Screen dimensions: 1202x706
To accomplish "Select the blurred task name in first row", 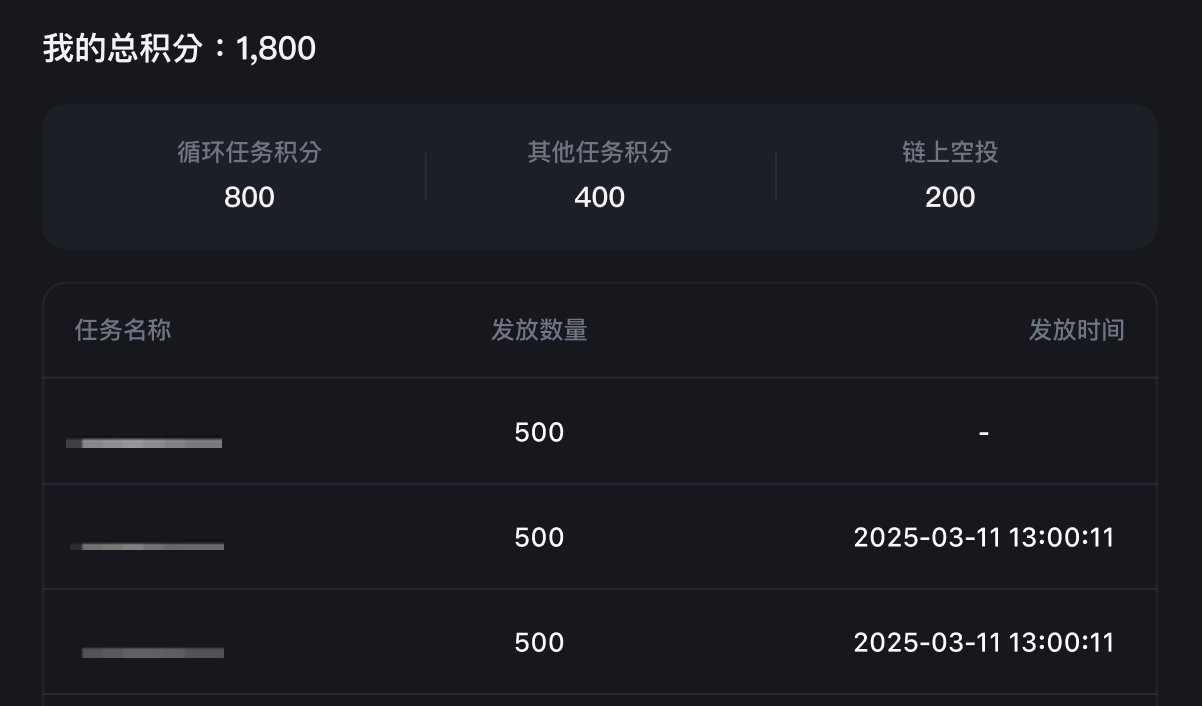I will (x=145, y=442).
